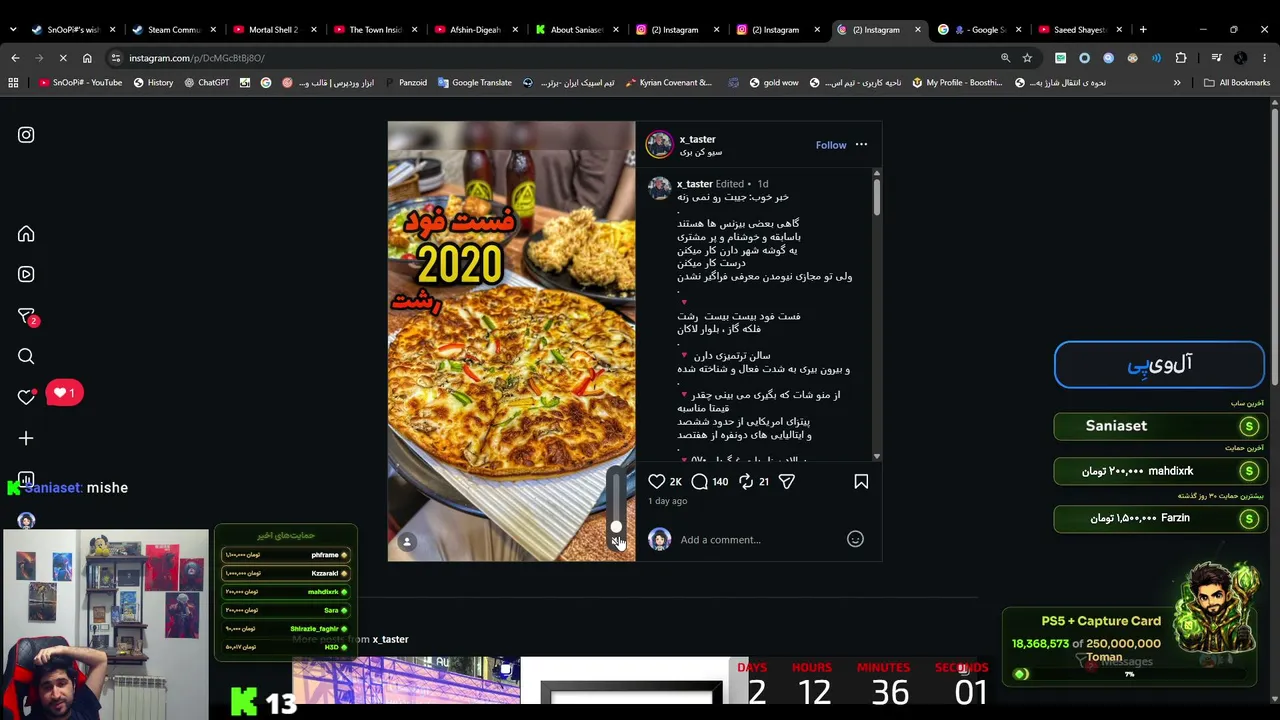Open My Profile - Boosthi bookmark

[957, 83]
